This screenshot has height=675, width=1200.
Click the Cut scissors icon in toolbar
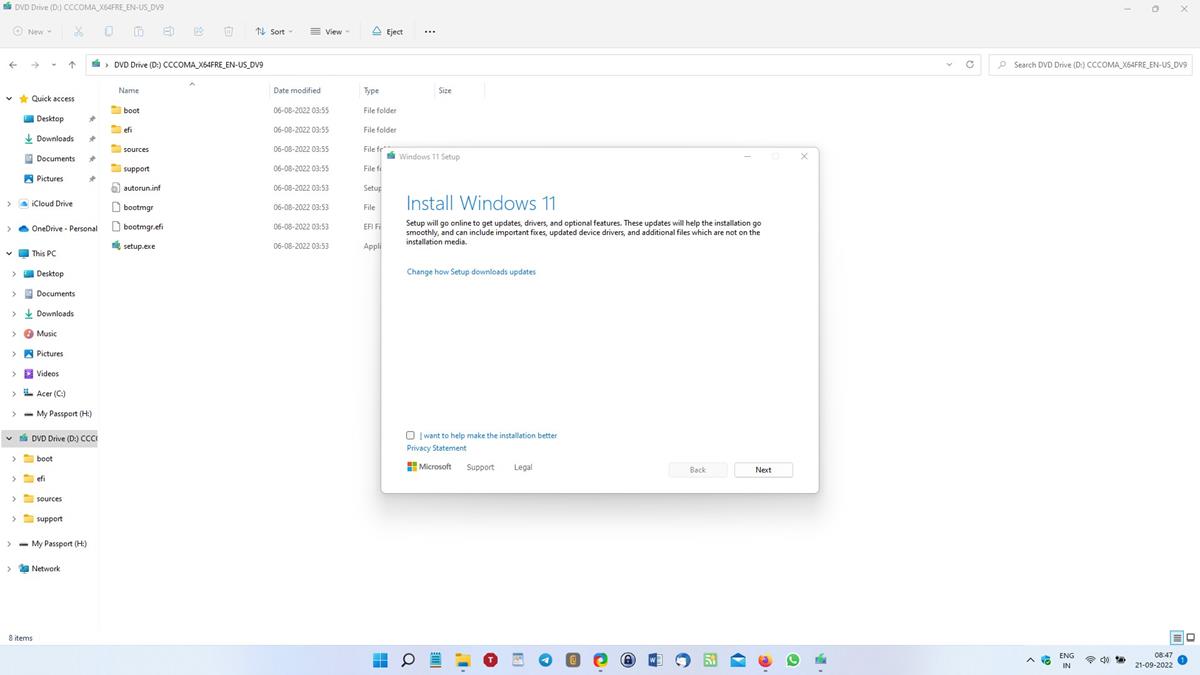tap(79, 31)
